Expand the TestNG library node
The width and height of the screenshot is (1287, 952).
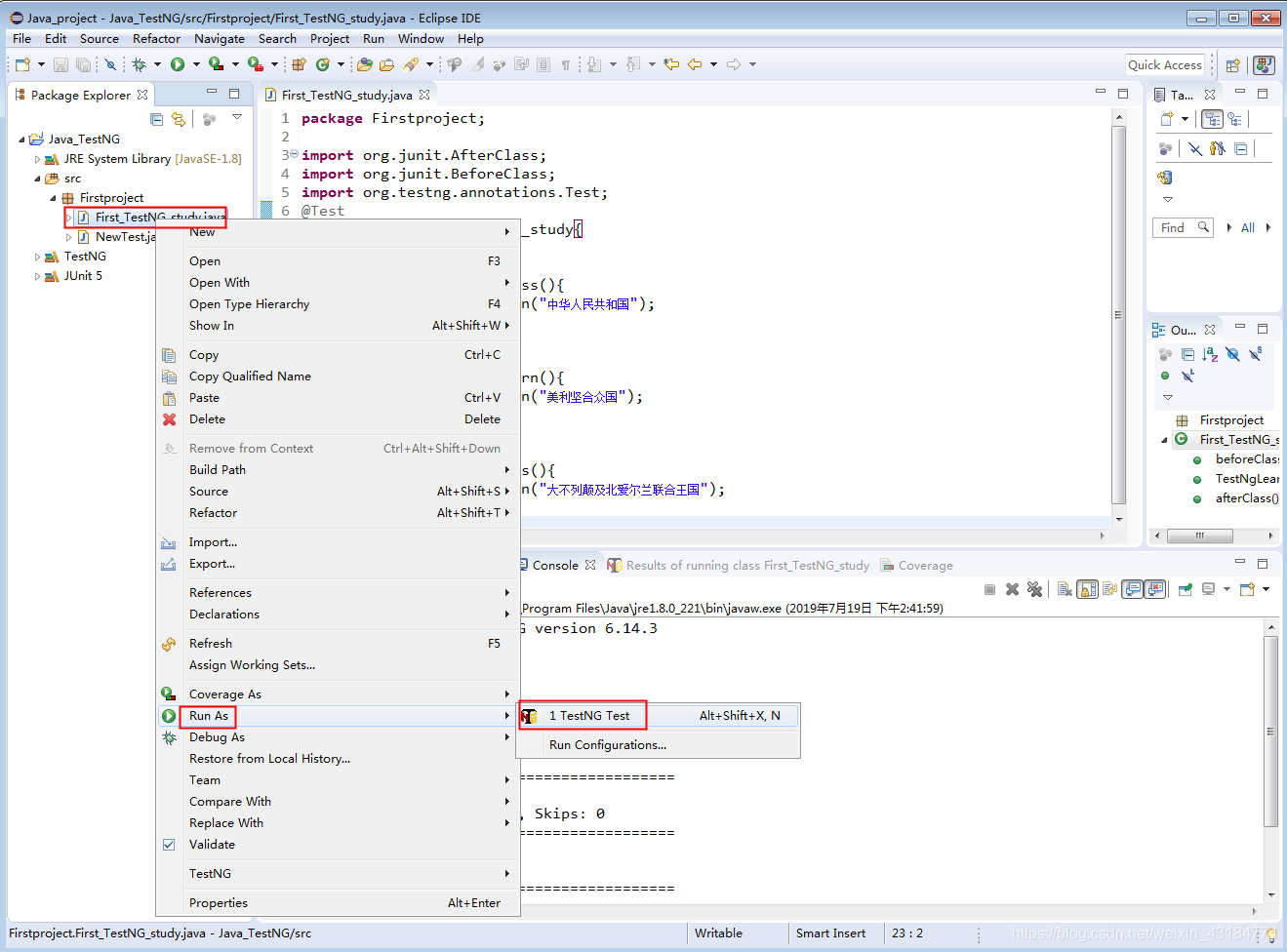point(37,257)
